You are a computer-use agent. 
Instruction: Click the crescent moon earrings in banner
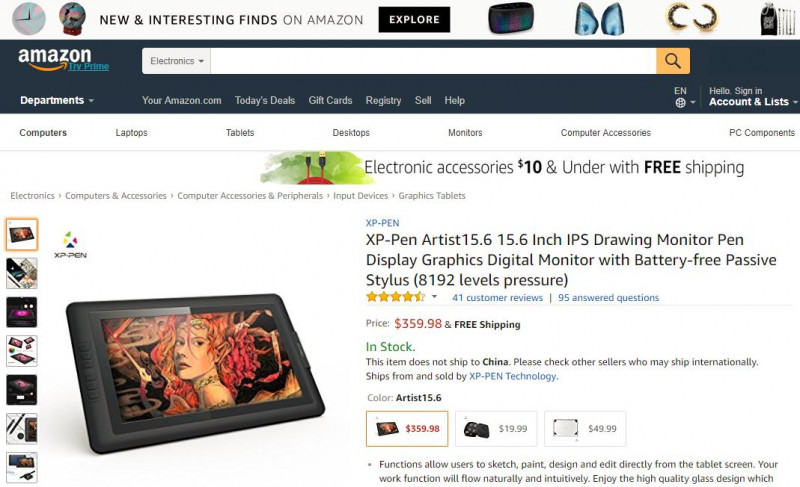(x=692, y=18)
